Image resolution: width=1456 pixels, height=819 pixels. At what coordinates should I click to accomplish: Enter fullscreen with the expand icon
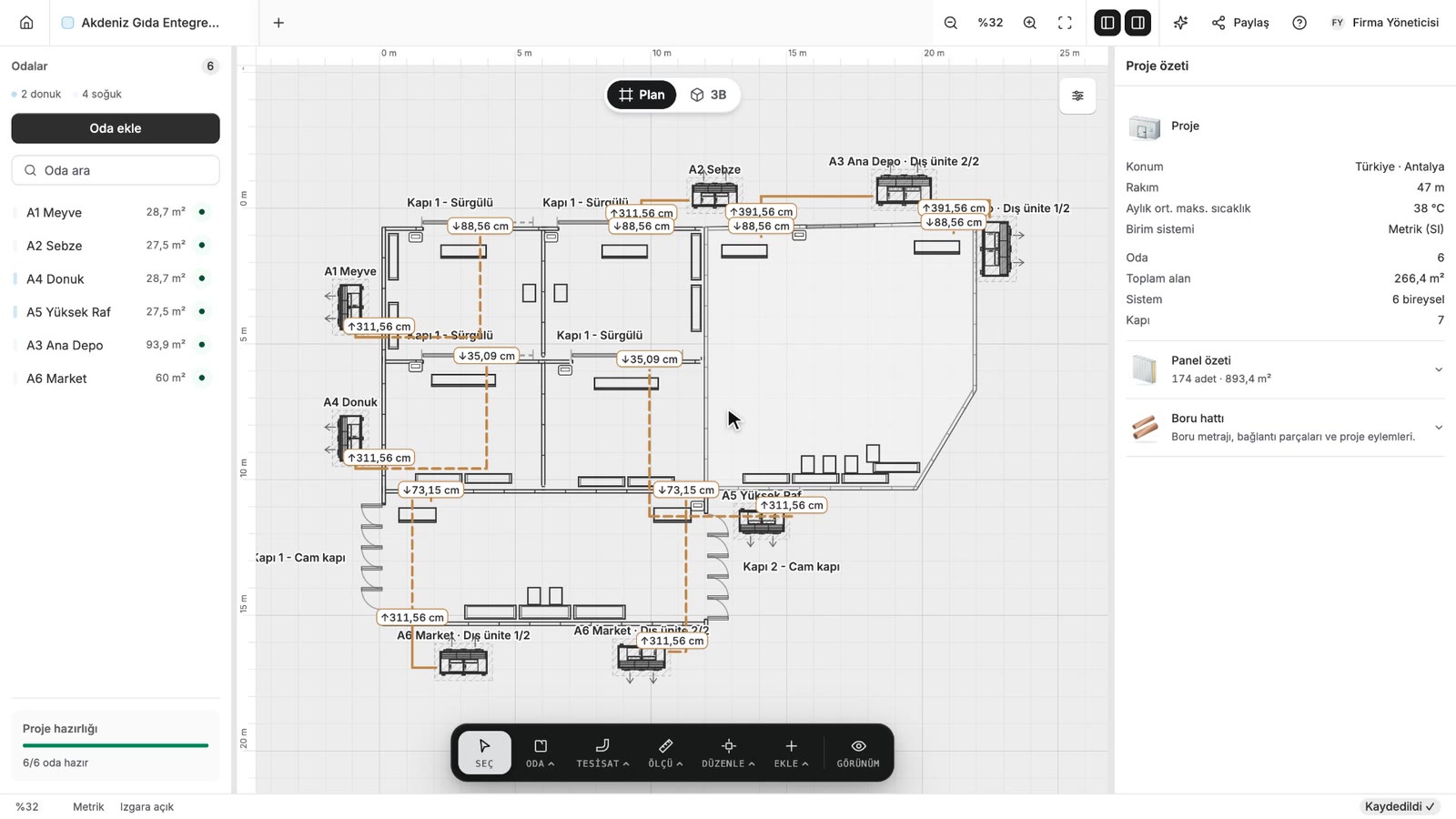coord(1065,23)
